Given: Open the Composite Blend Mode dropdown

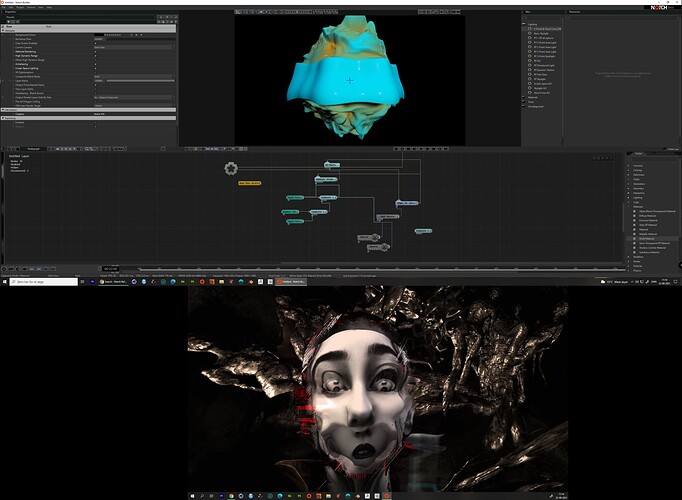Looking at the screenshot, I should 134,77.
